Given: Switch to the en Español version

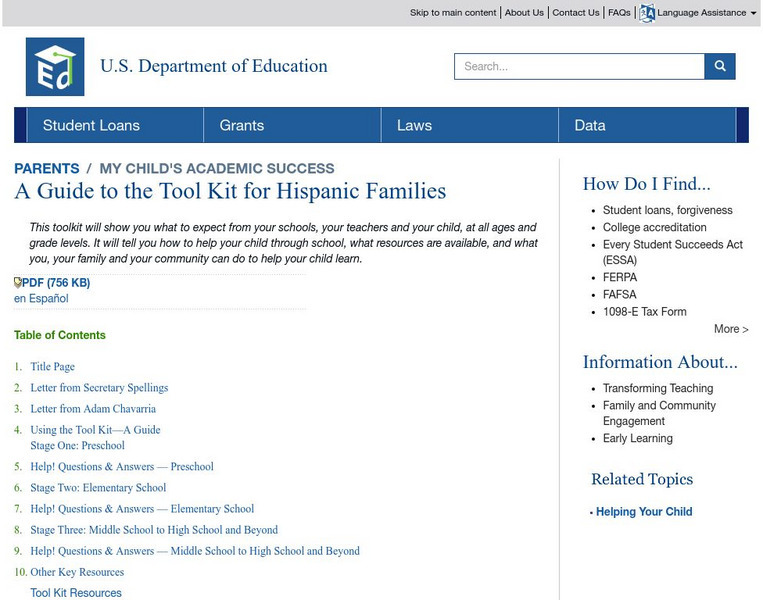Looking at the screenshot, I should 41,299.
